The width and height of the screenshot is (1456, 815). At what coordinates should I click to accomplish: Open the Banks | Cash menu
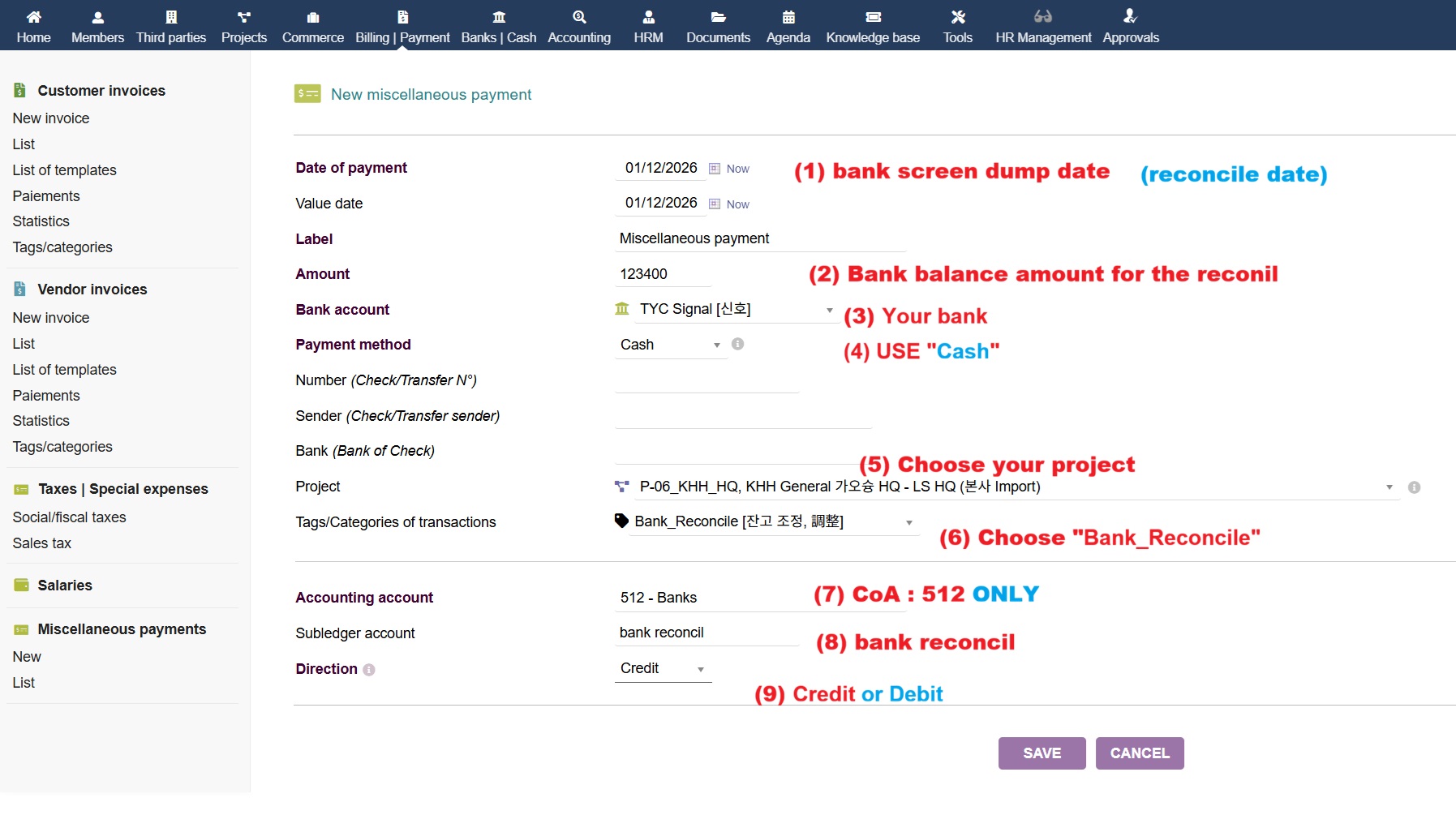coord(498,26)
